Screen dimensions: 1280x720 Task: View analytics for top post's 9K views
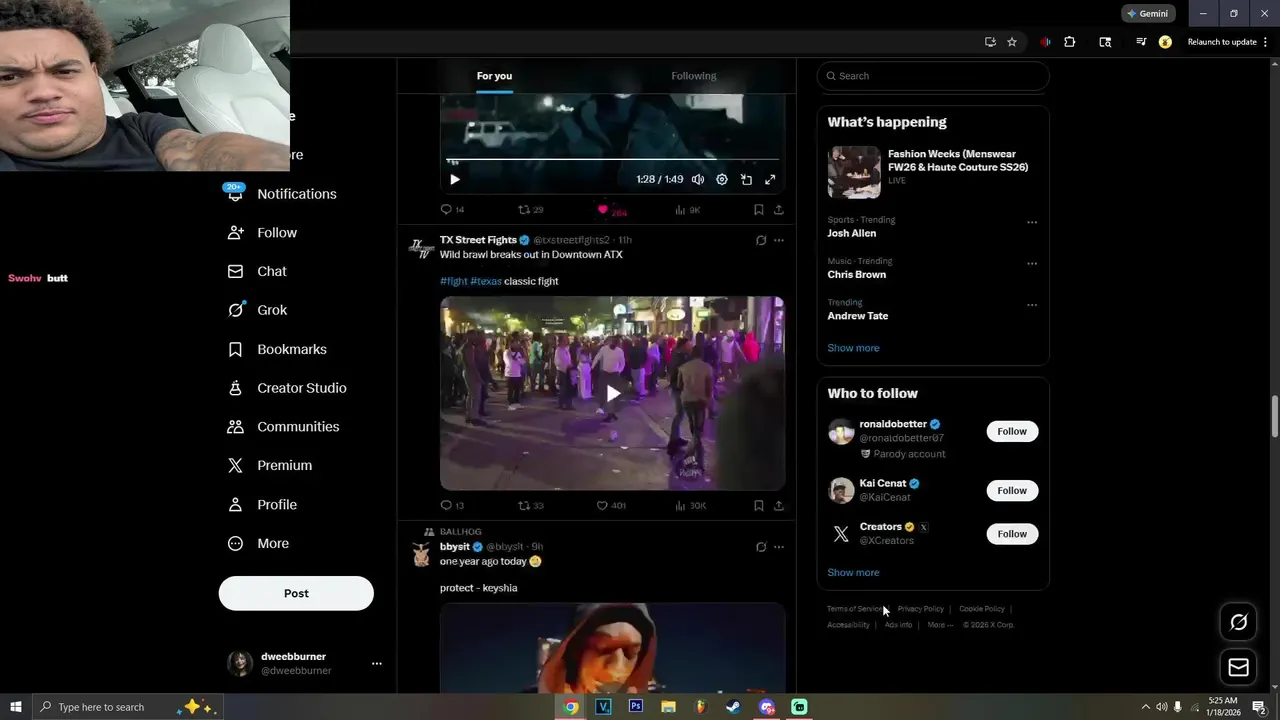[x=687, y=210]
